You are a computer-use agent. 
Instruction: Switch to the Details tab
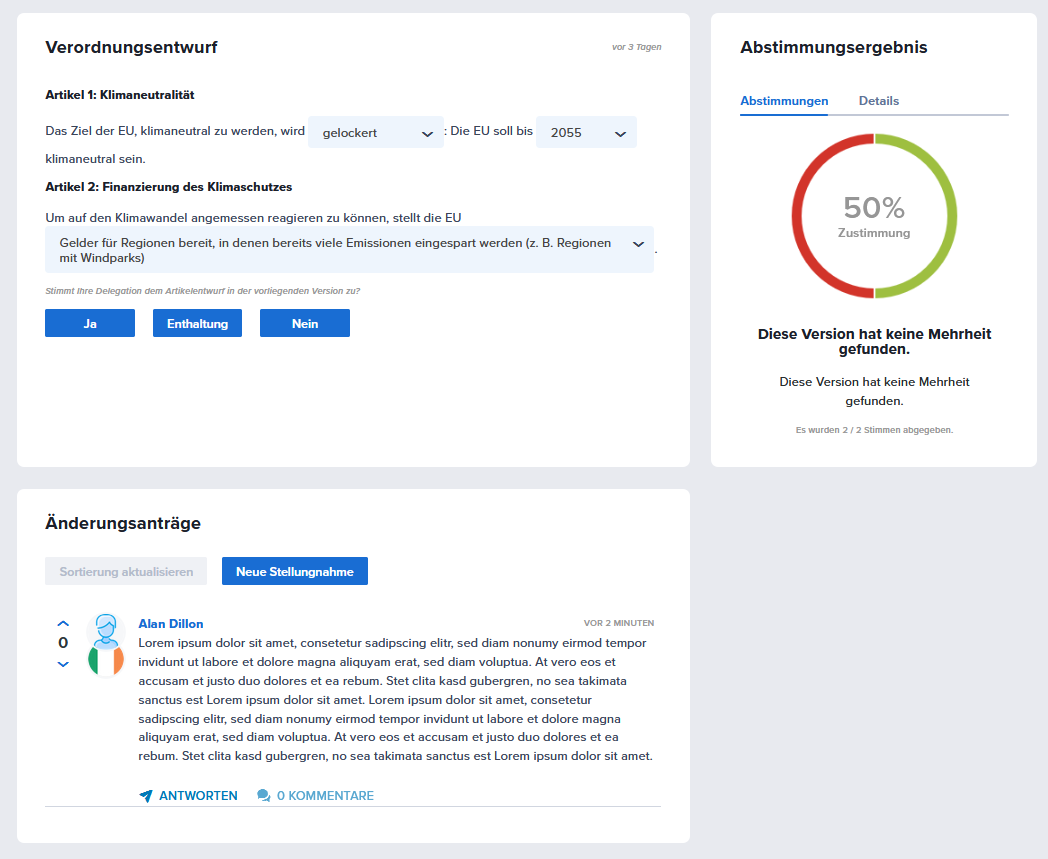coord(878,101)
